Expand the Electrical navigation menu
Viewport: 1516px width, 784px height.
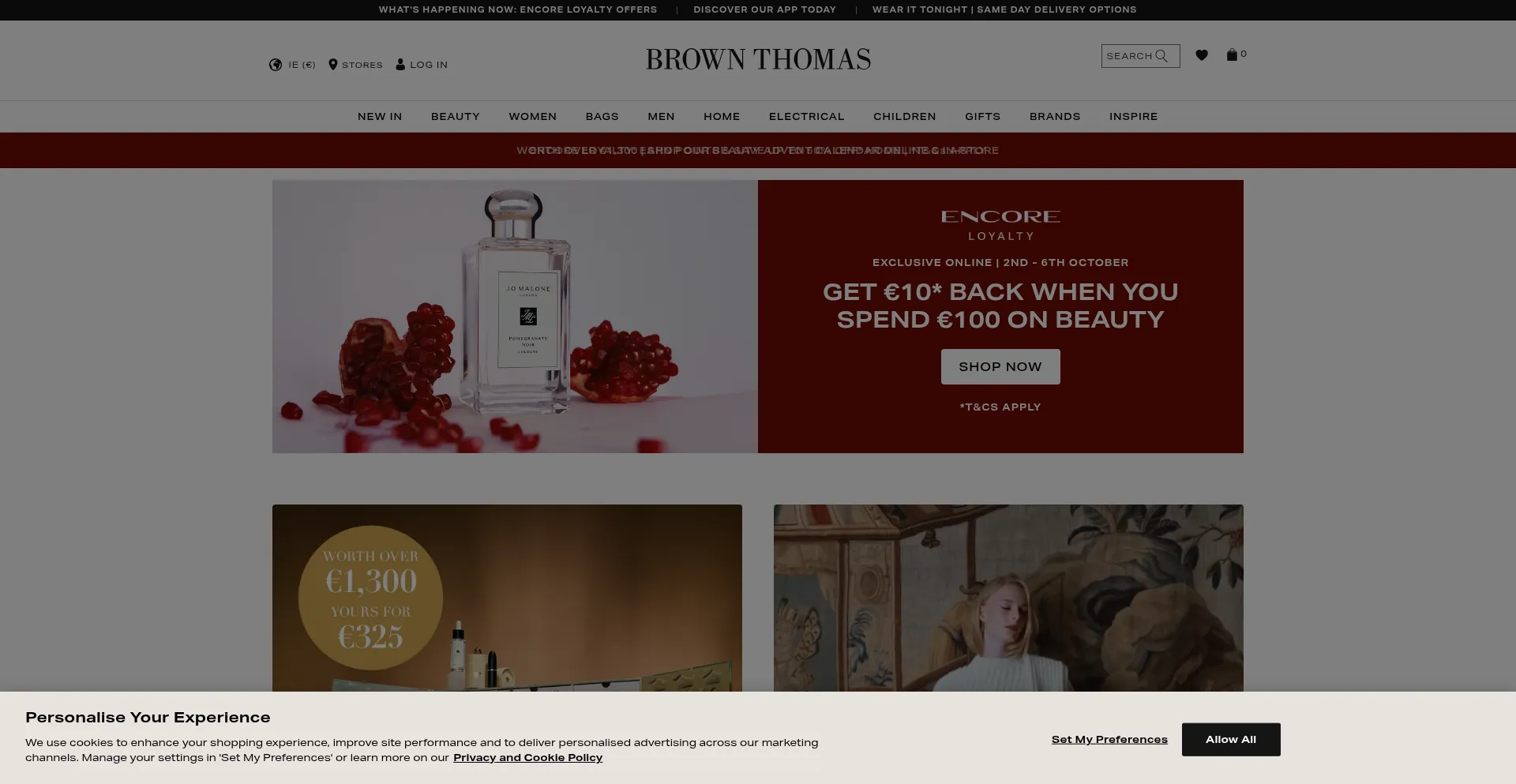(x=807, y=116)
